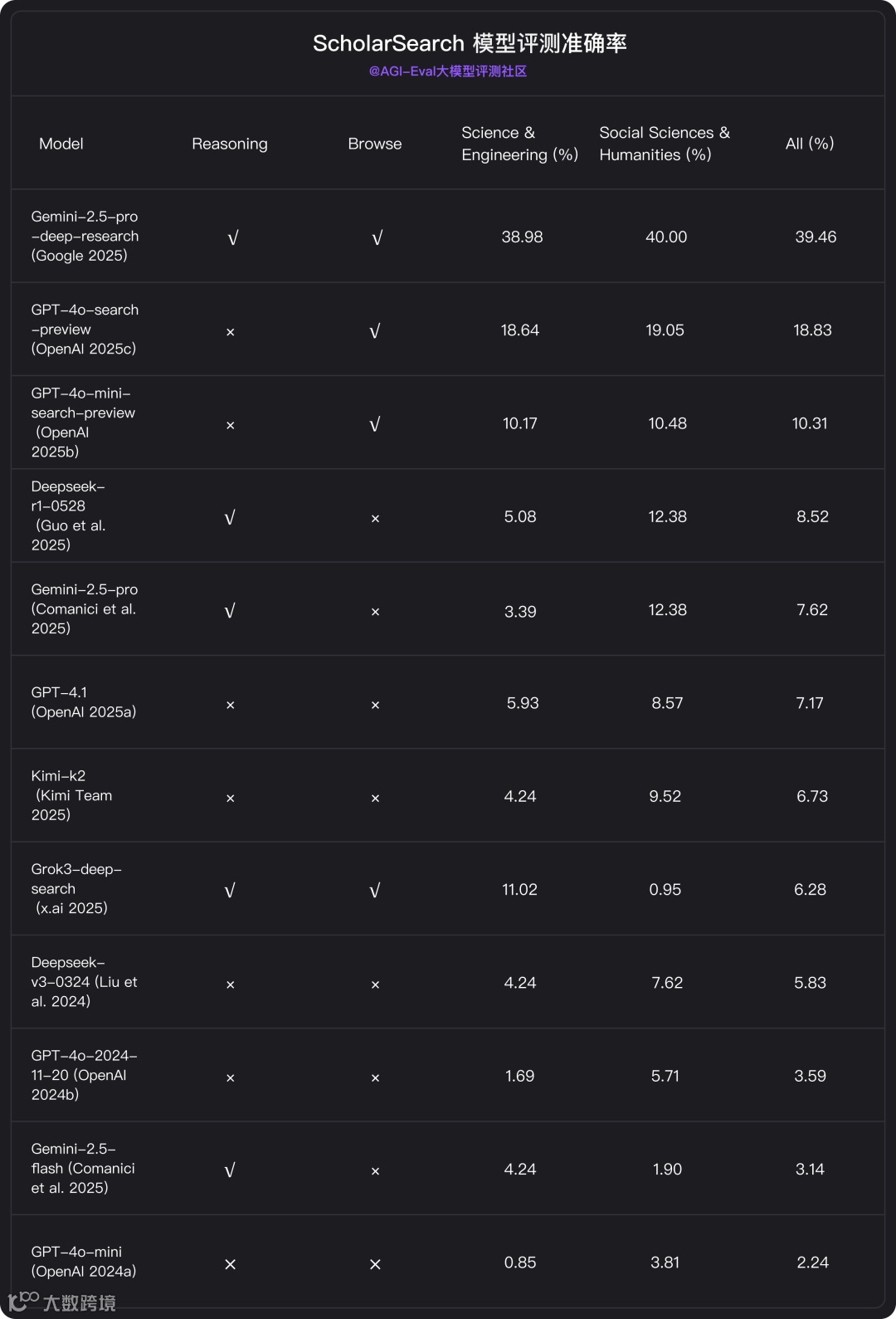The image size is (896, 1319).
Task: Click the Browse checkmark for Grok3-deep-search
Action: 375,891
